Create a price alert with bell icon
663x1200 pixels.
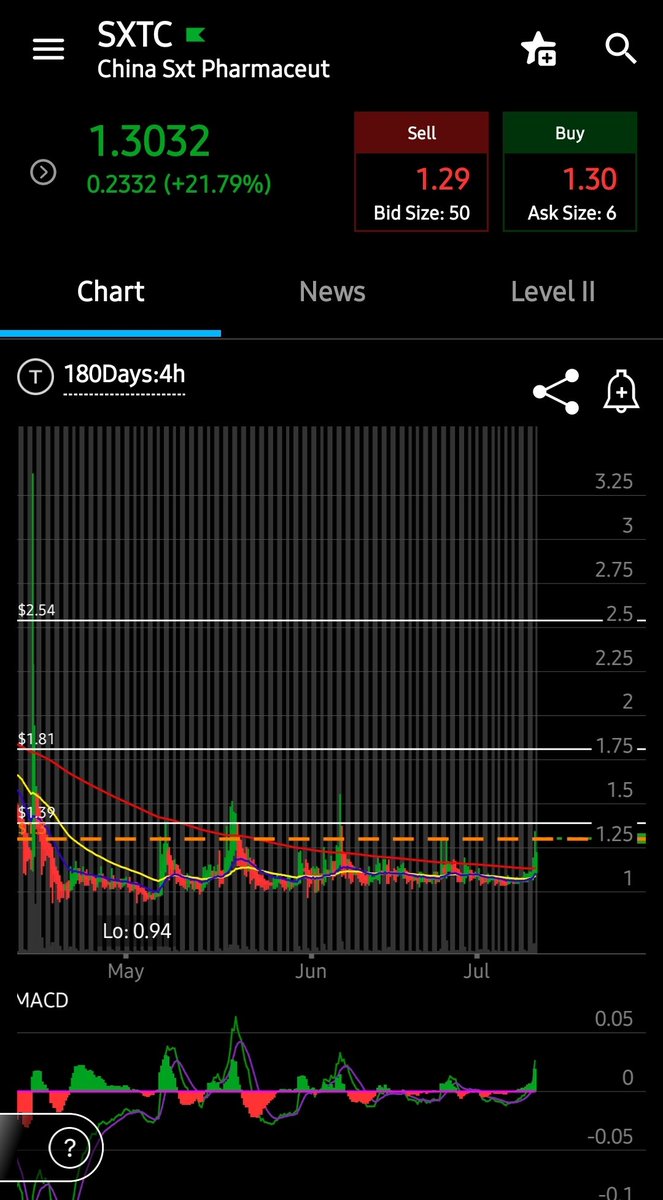click(x=621, y=391)
